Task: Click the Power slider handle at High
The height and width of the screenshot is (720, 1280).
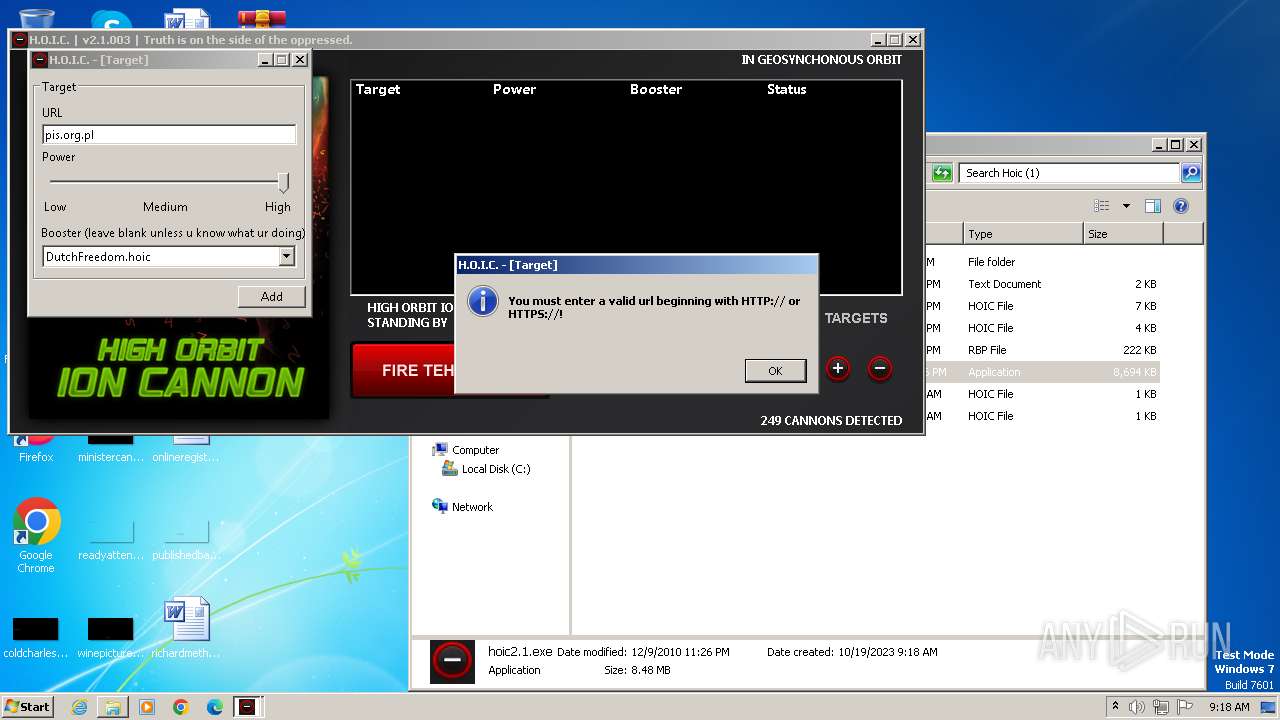Action: click(283, 182)
